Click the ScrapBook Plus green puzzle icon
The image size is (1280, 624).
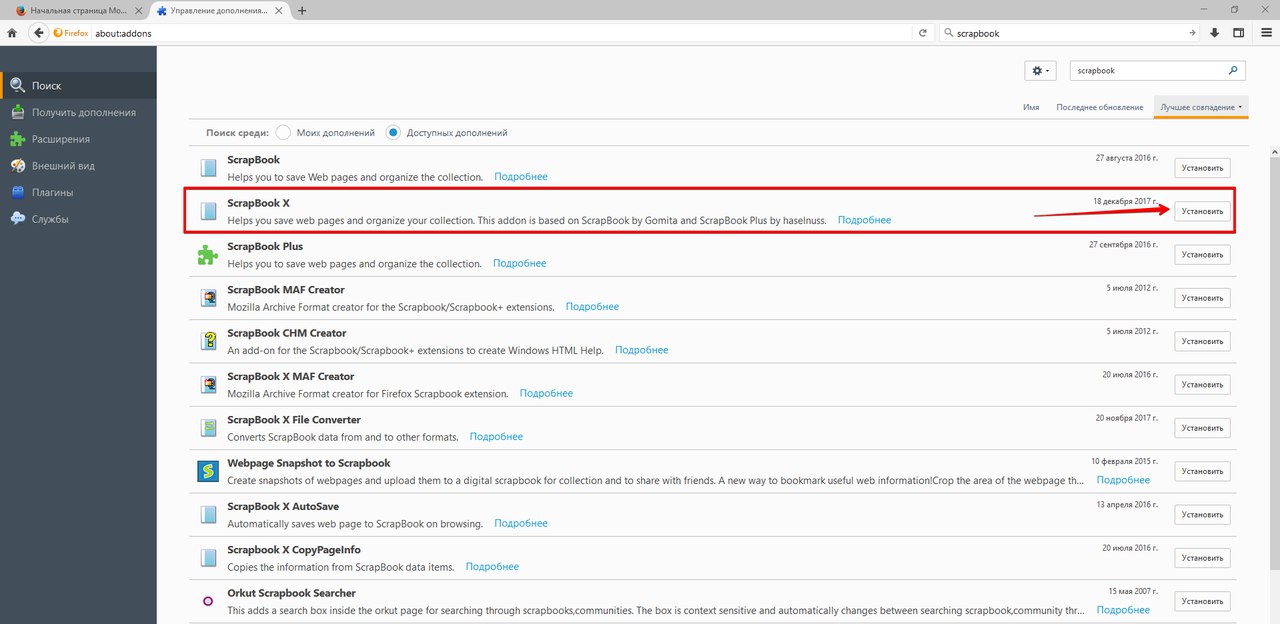208,255
